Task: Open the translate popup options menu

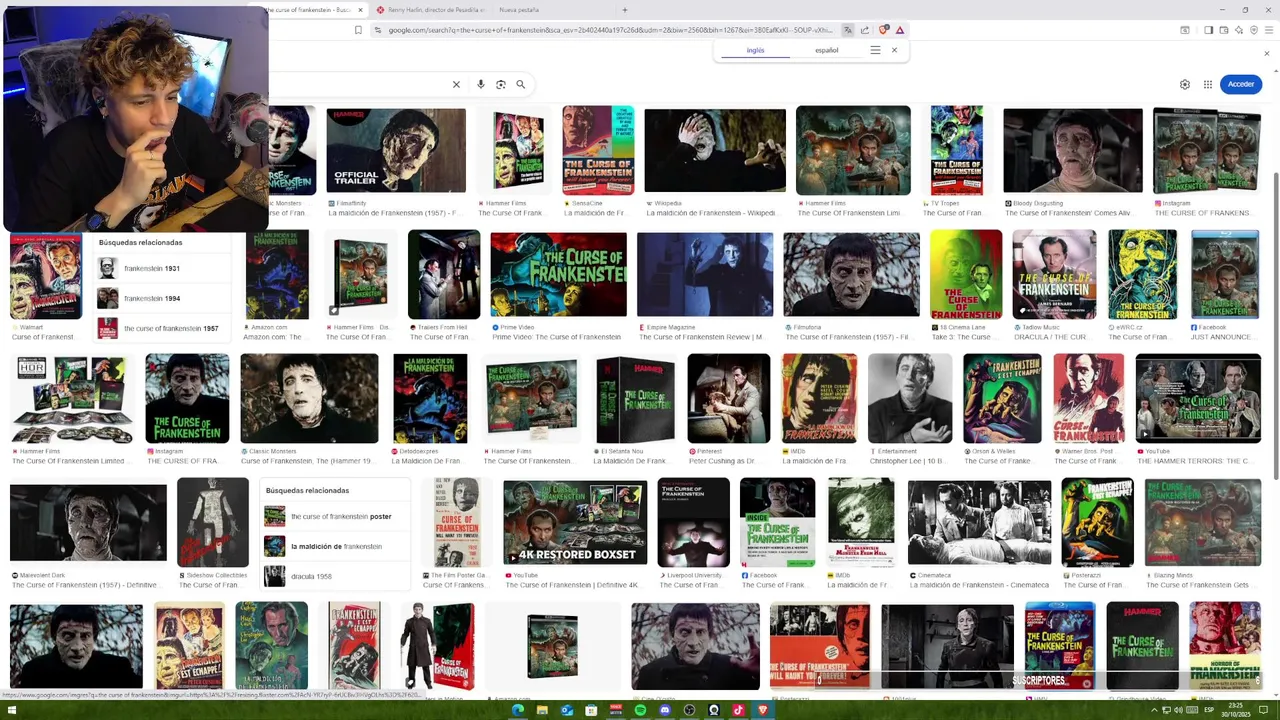Action: click(875, 50)
